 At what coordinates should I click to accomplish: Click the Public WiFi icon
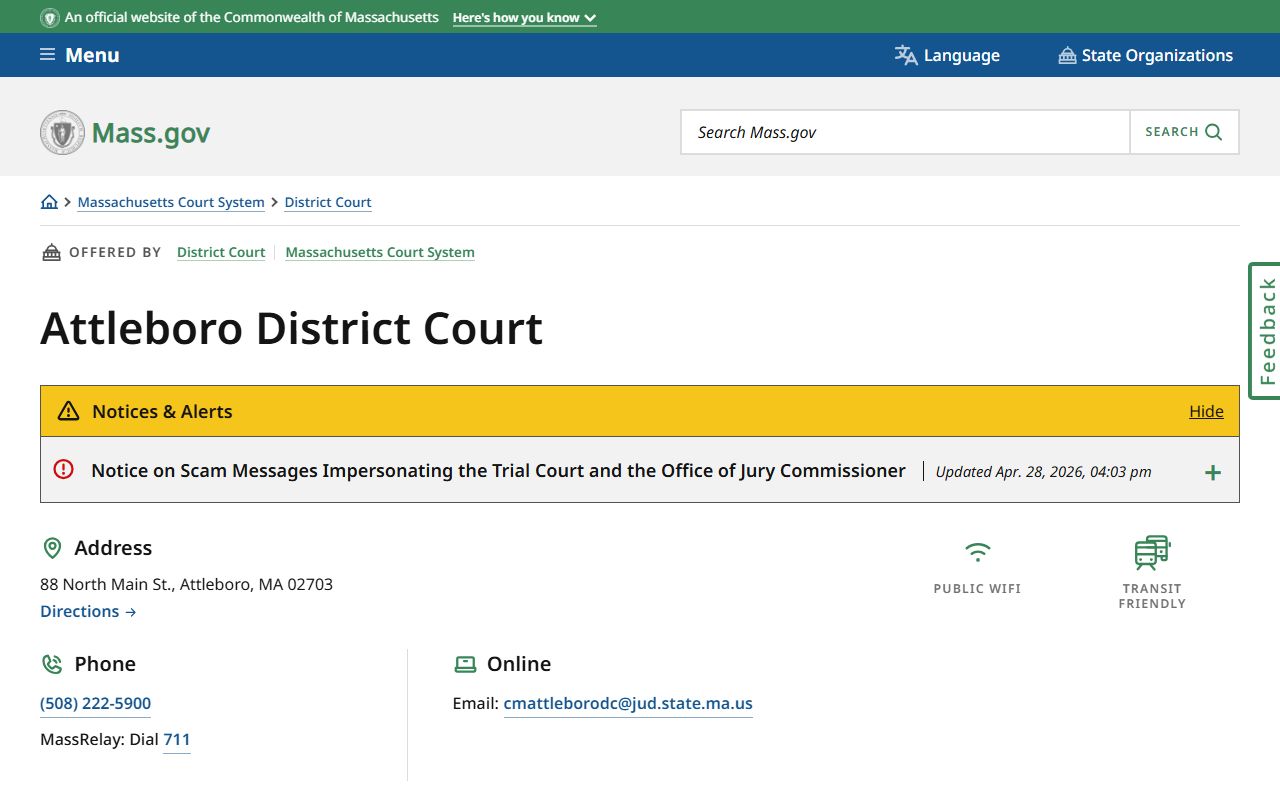pyautogui.click(x=977, y=552)
